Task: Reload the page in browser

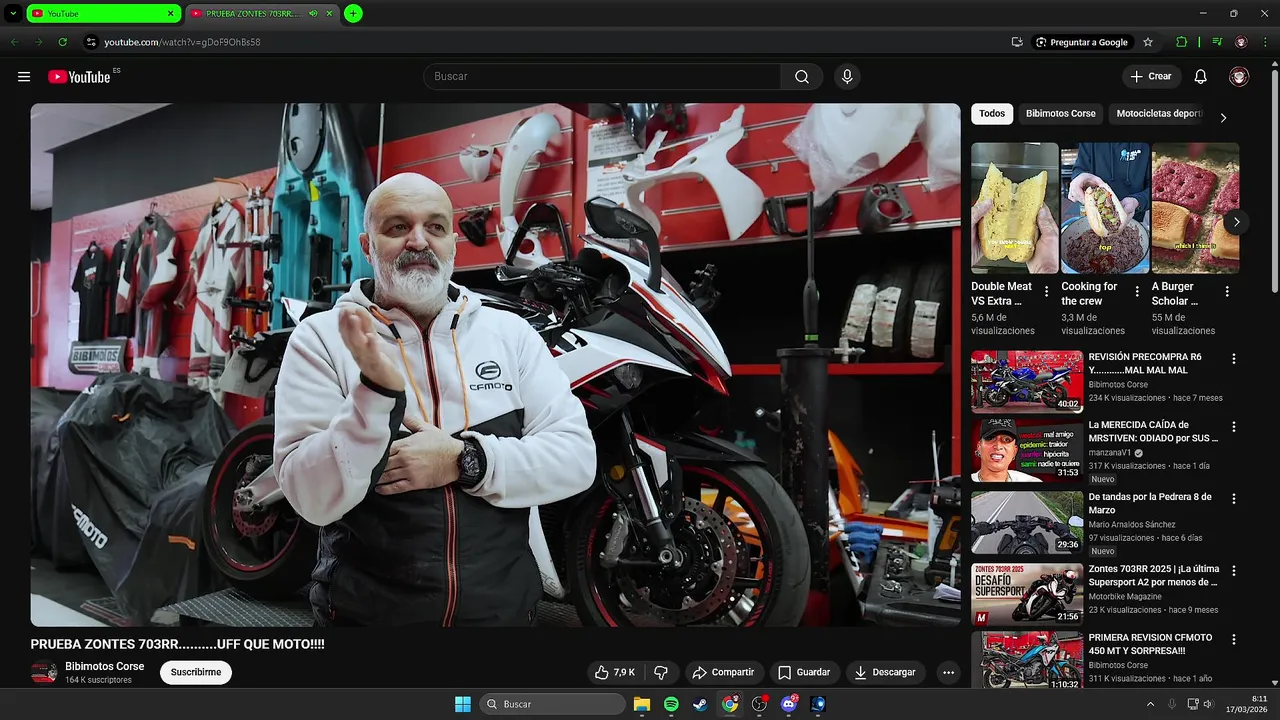Action: pyautogui.click(x=62, y=42)
